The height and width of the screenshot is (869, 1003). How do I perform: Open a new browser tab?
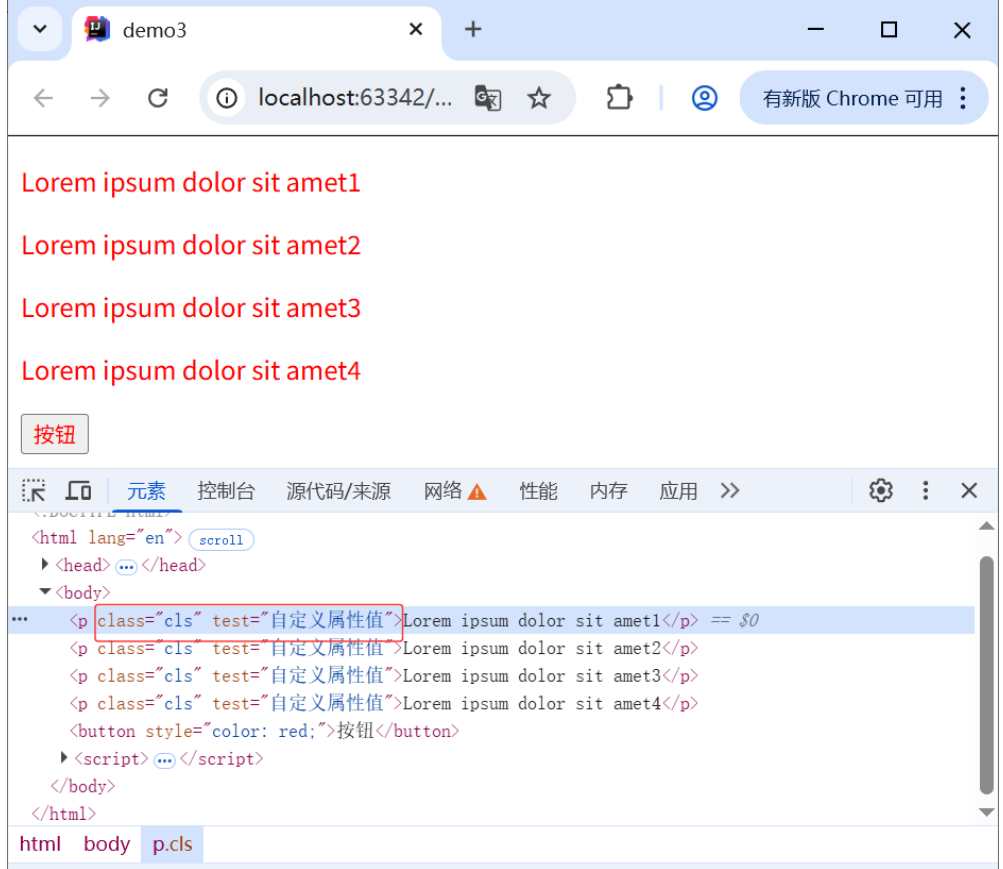(473, 29)
